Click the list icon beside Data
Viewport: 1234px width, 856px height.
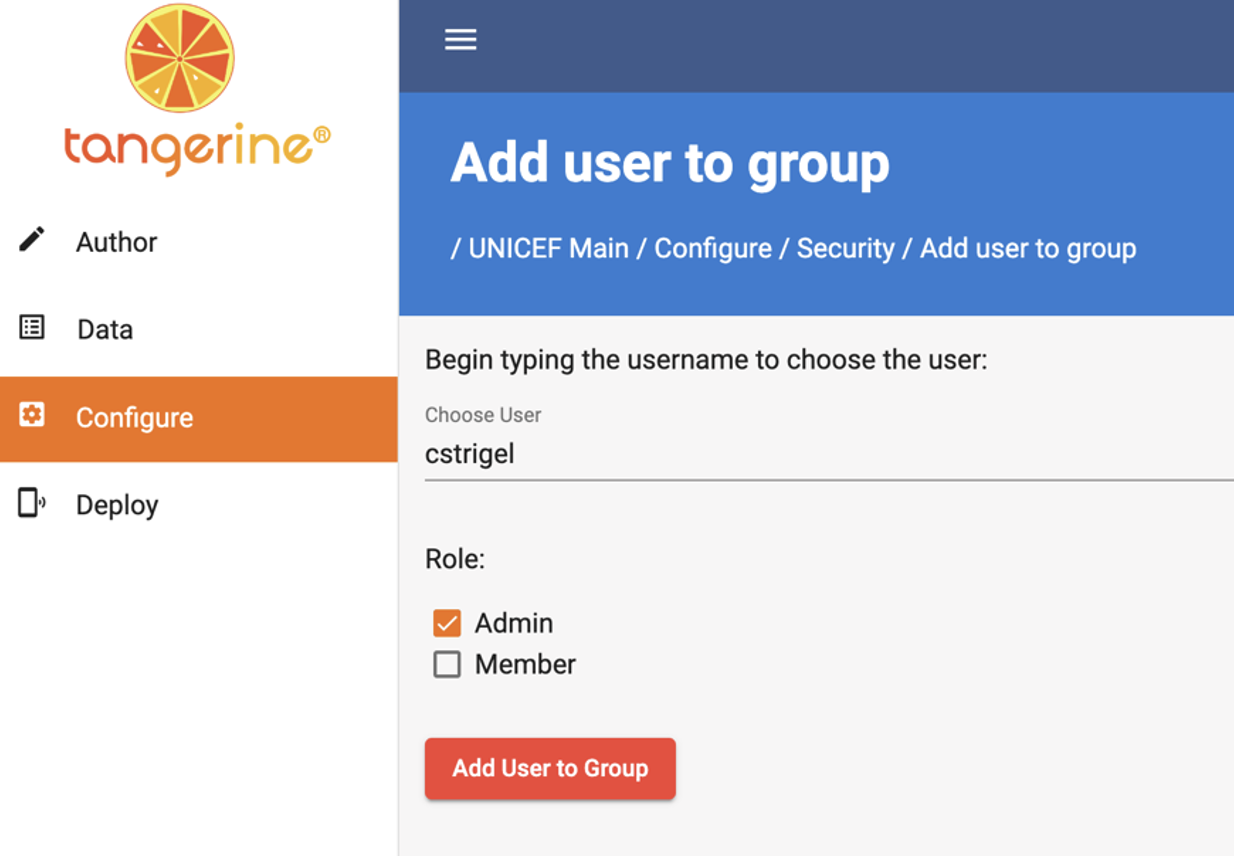(32, 327)
